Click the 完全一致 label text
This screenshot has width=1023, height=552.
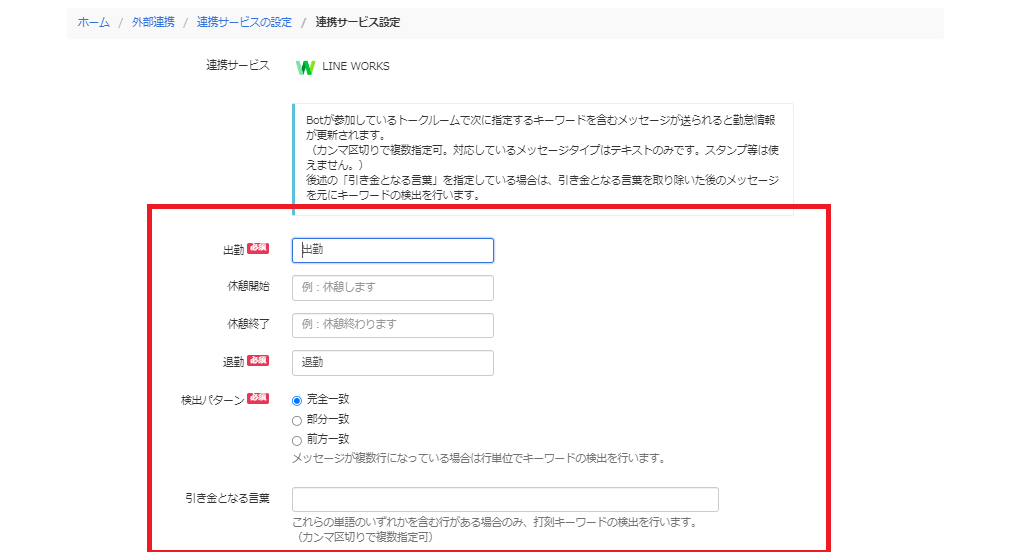(328, 399)
